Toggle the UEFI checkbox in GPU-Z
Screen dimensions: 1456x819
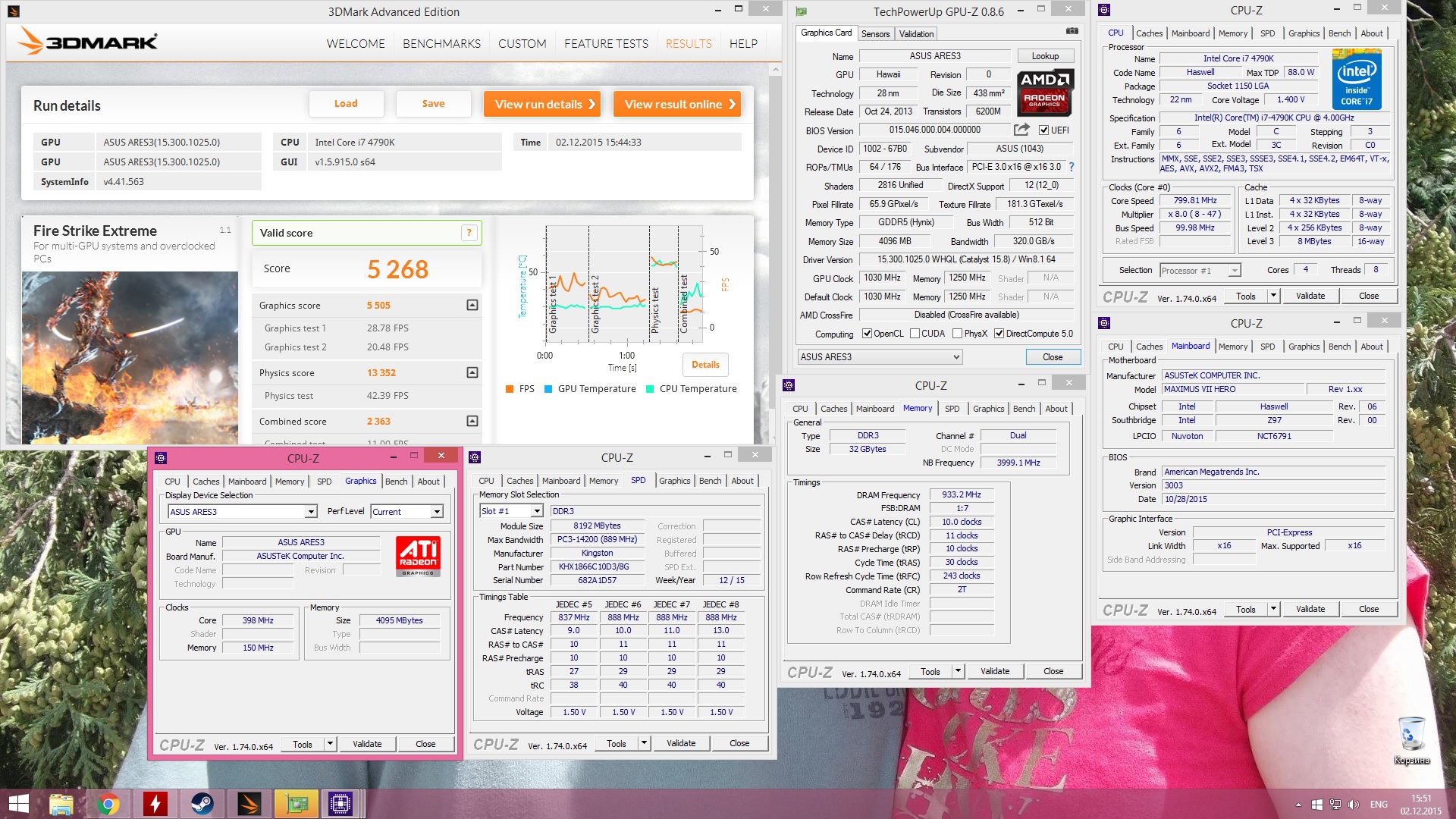1043,130
